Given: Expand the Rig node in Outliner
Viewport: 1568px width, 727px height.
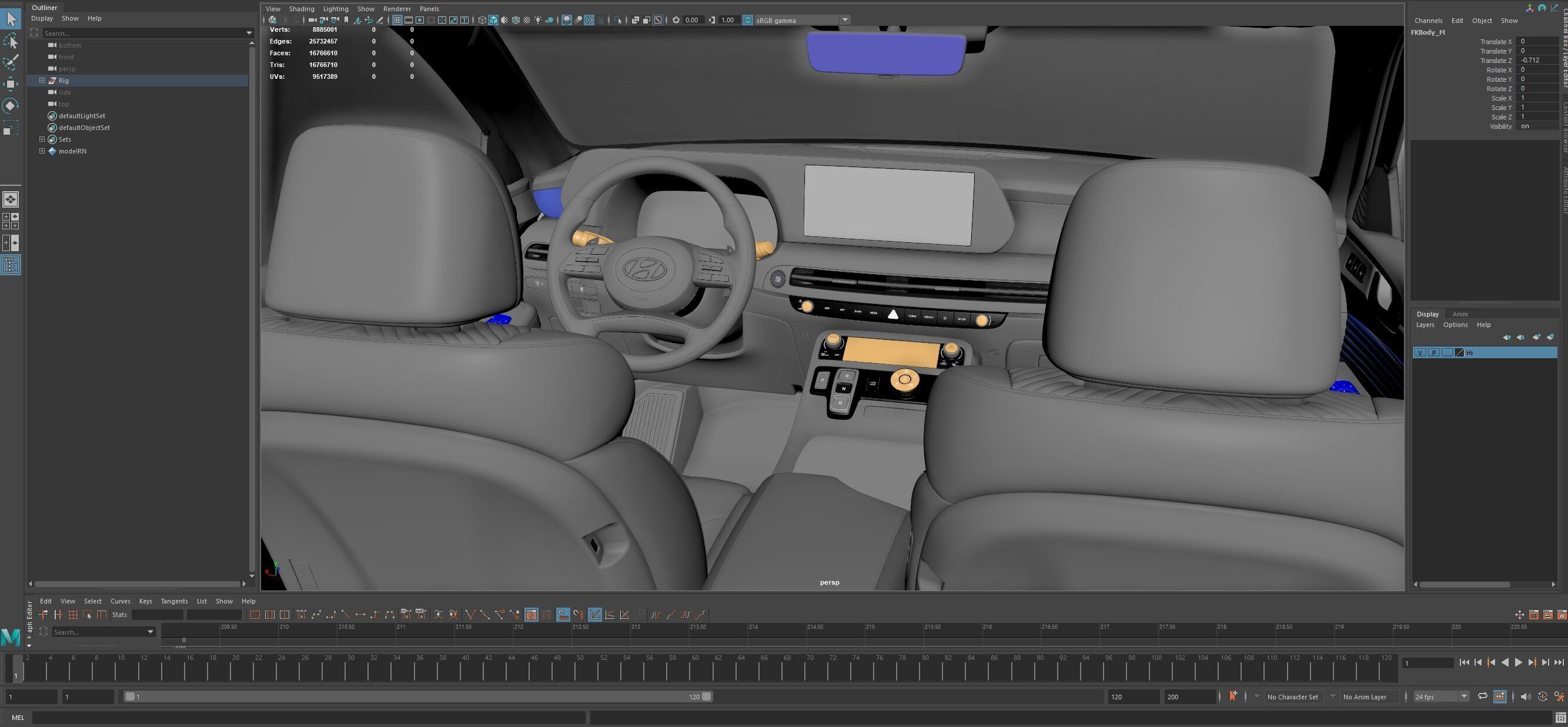Looking at the screenshot, I should 42,81.
